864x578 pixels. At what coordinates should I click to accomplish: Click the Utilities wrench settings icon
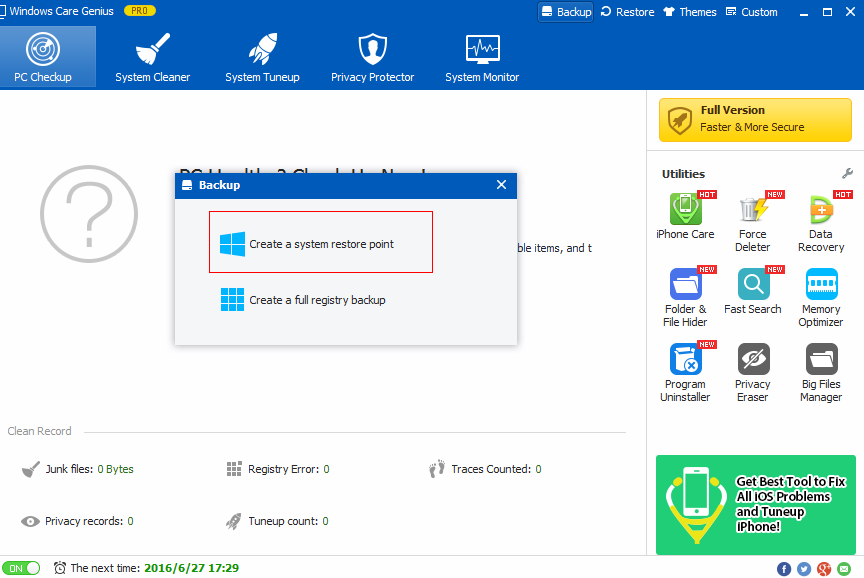[847, 174]
